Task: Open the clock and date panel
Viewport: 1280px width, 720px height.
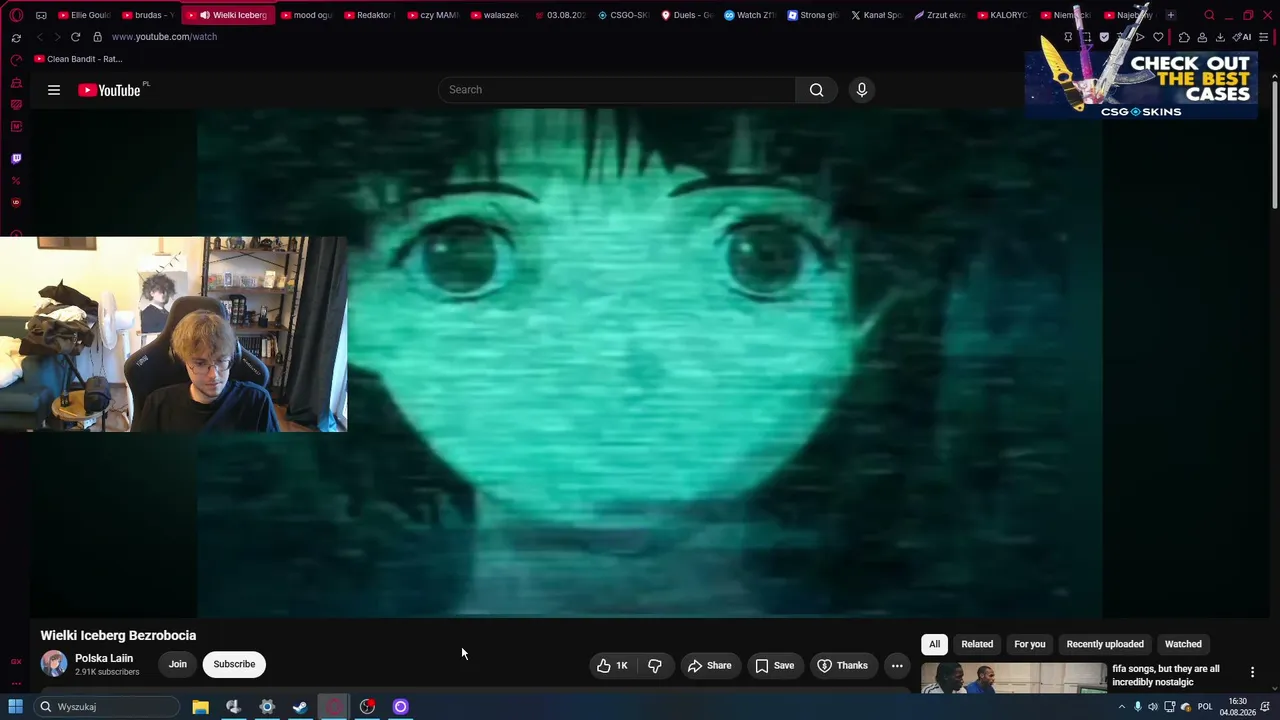Action: [x=1238, y=707]
